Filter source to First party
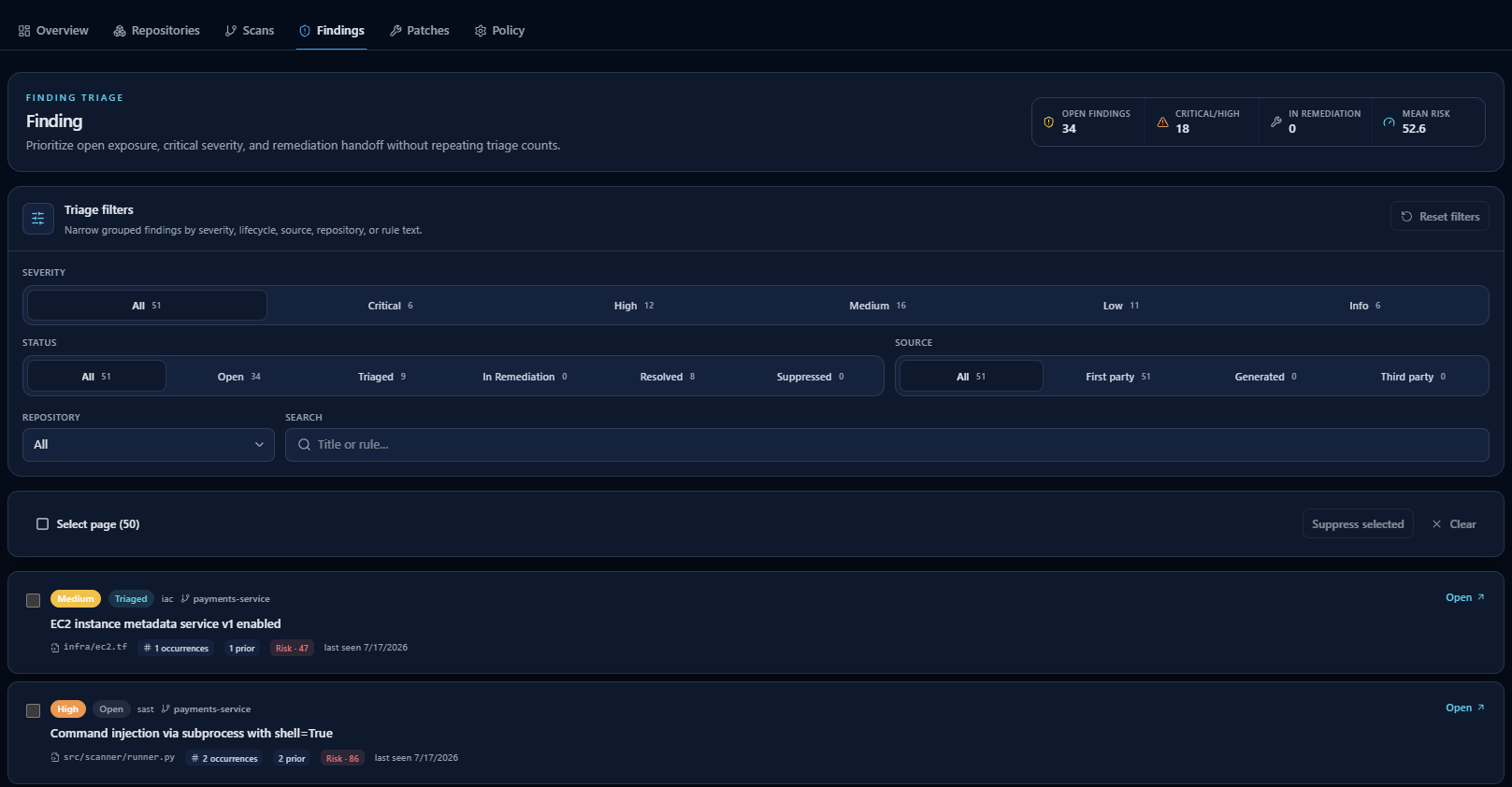This screenshot has width=1512, height=787. point(1117,377)
